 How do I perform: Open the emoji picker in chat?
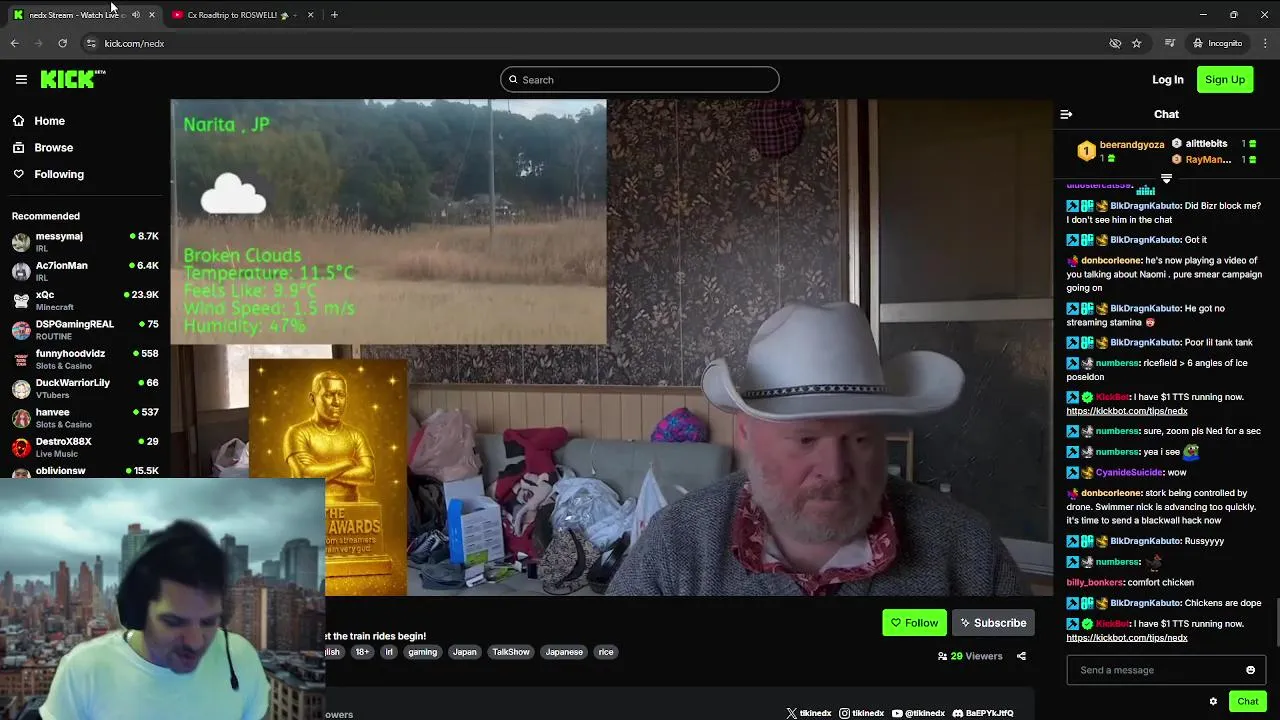coord(1250,670)
